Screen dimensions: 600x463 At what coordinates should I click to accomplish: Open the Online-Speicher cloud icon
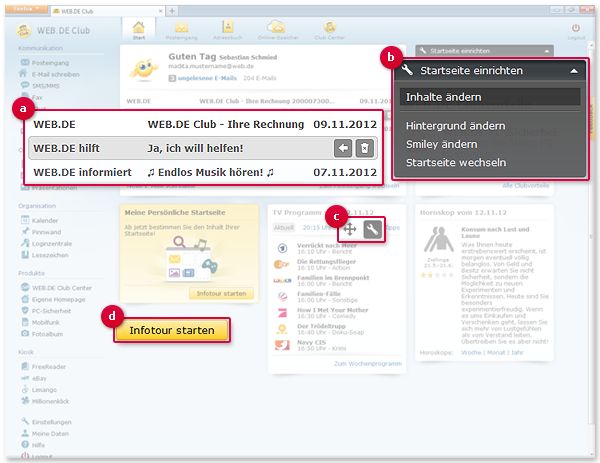pyautogui.click(x=277, y=27)
